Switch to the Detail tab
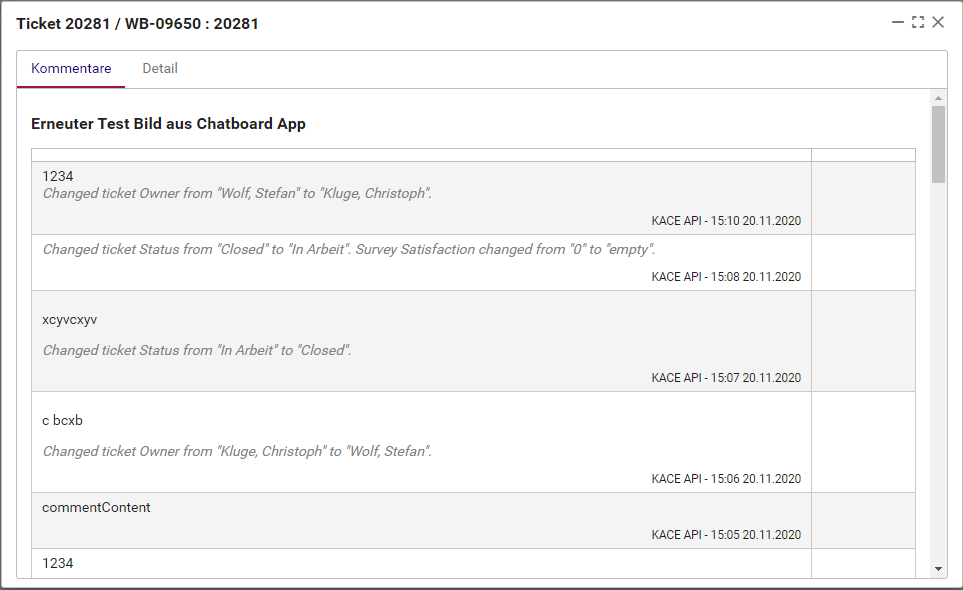This screenshot has width=963, height=590. tap(160, 69)
